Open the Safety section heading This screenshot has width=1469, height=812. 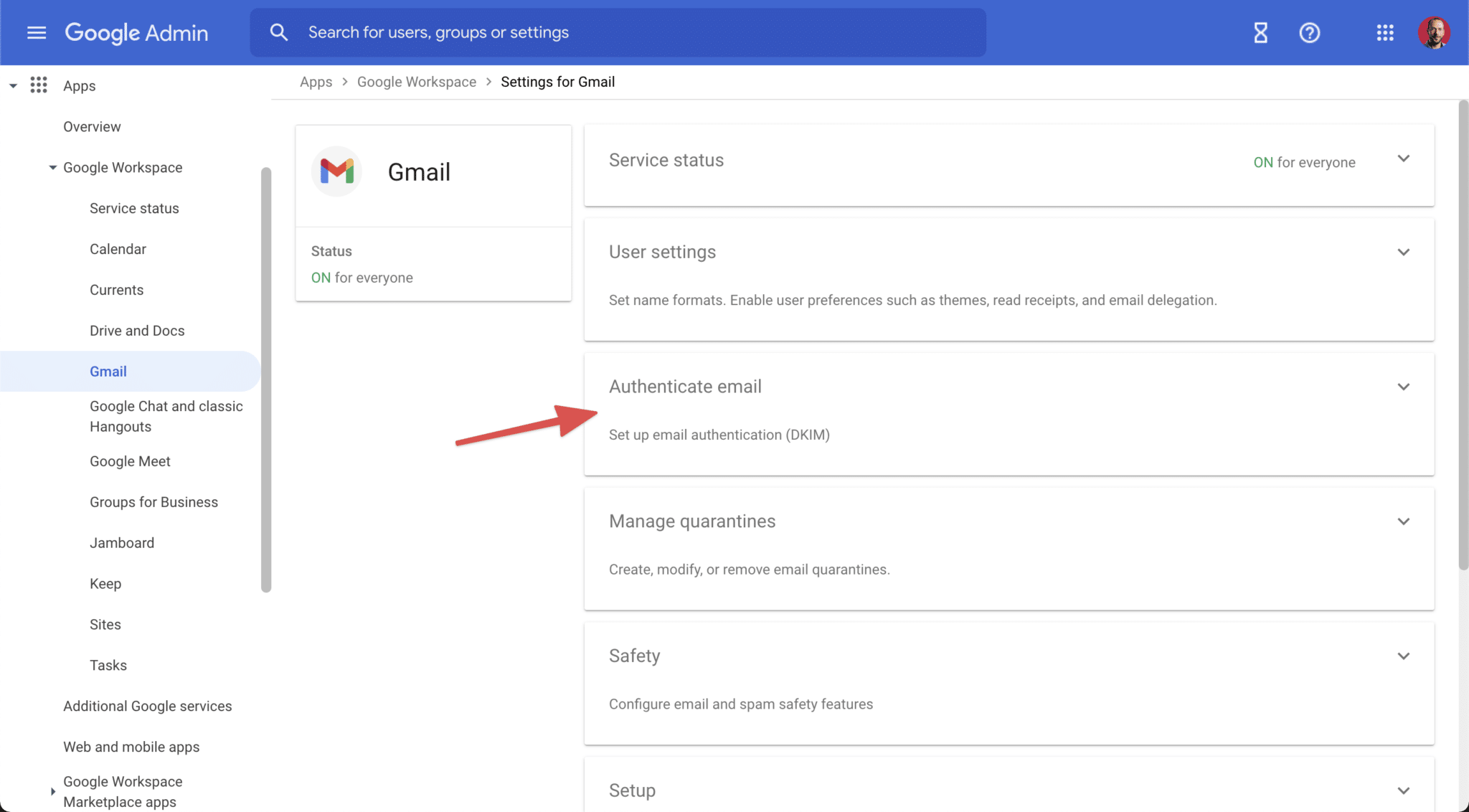click(x=634, y=656)
